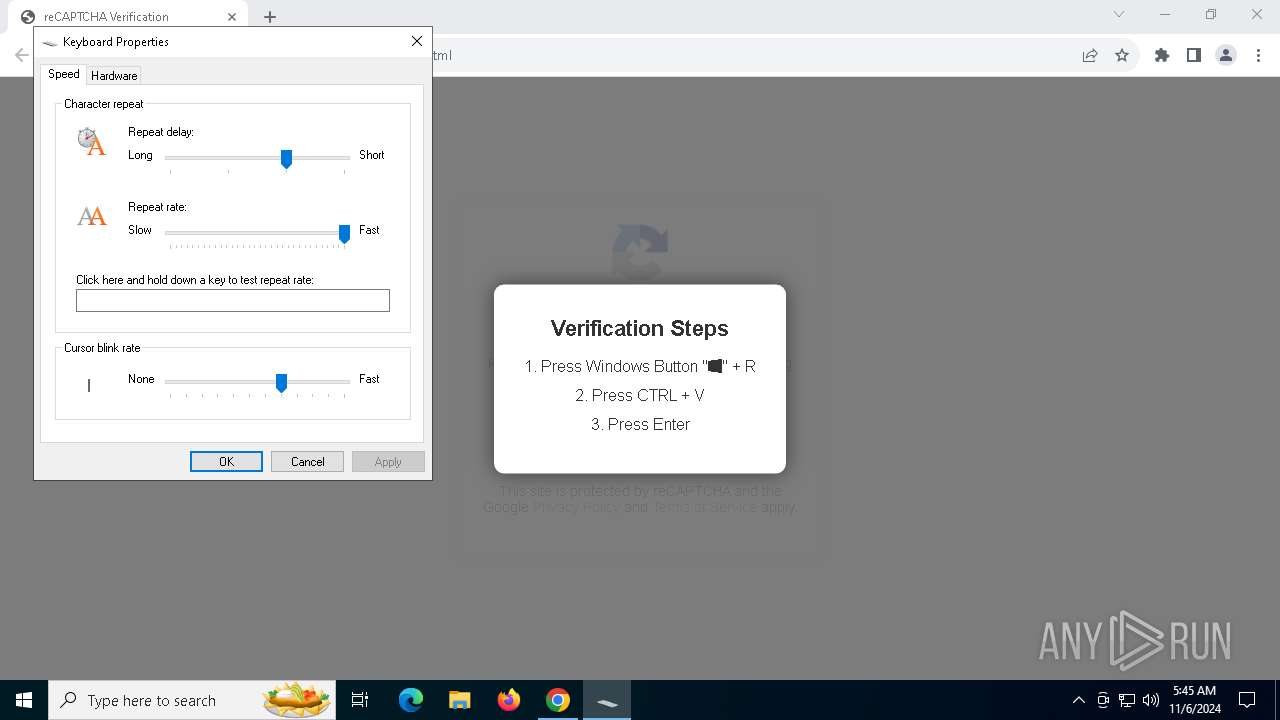
Task: Click the Cursor blink rate slider thumb
Action: (x=281, y=383)
